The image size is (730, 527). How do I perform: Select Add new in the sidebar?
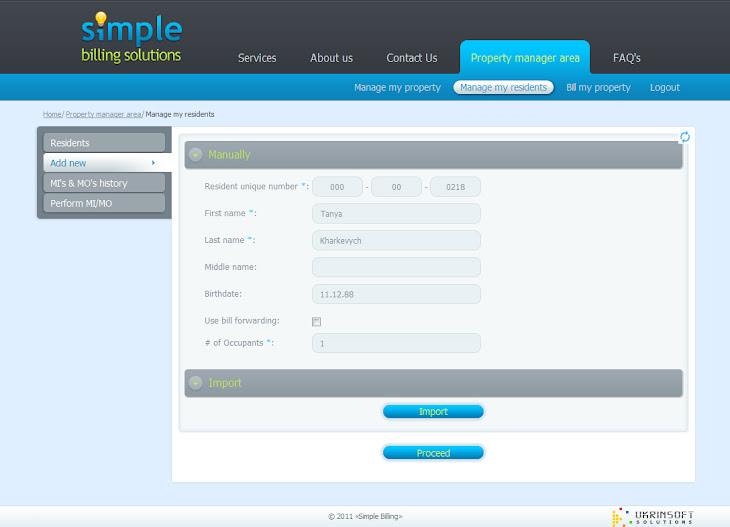tap(107, 163)
